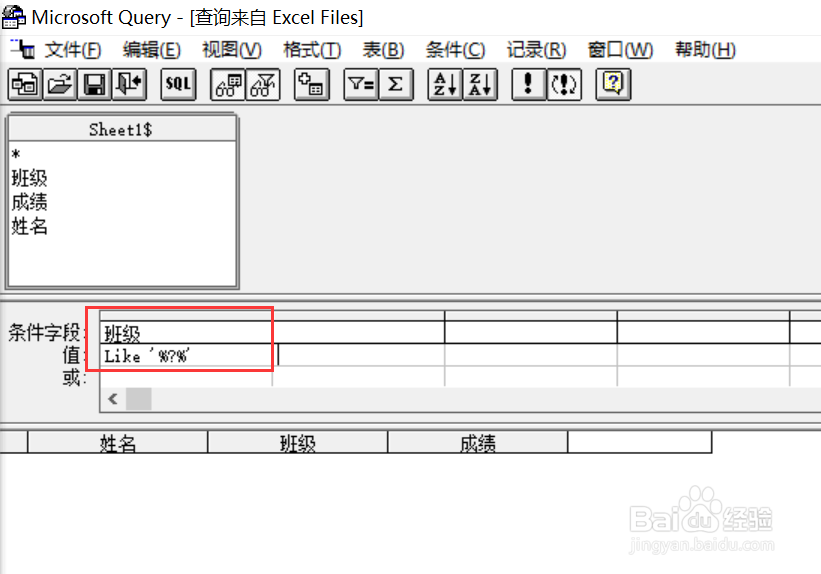Click the Help question mark icon

(613, 84)
